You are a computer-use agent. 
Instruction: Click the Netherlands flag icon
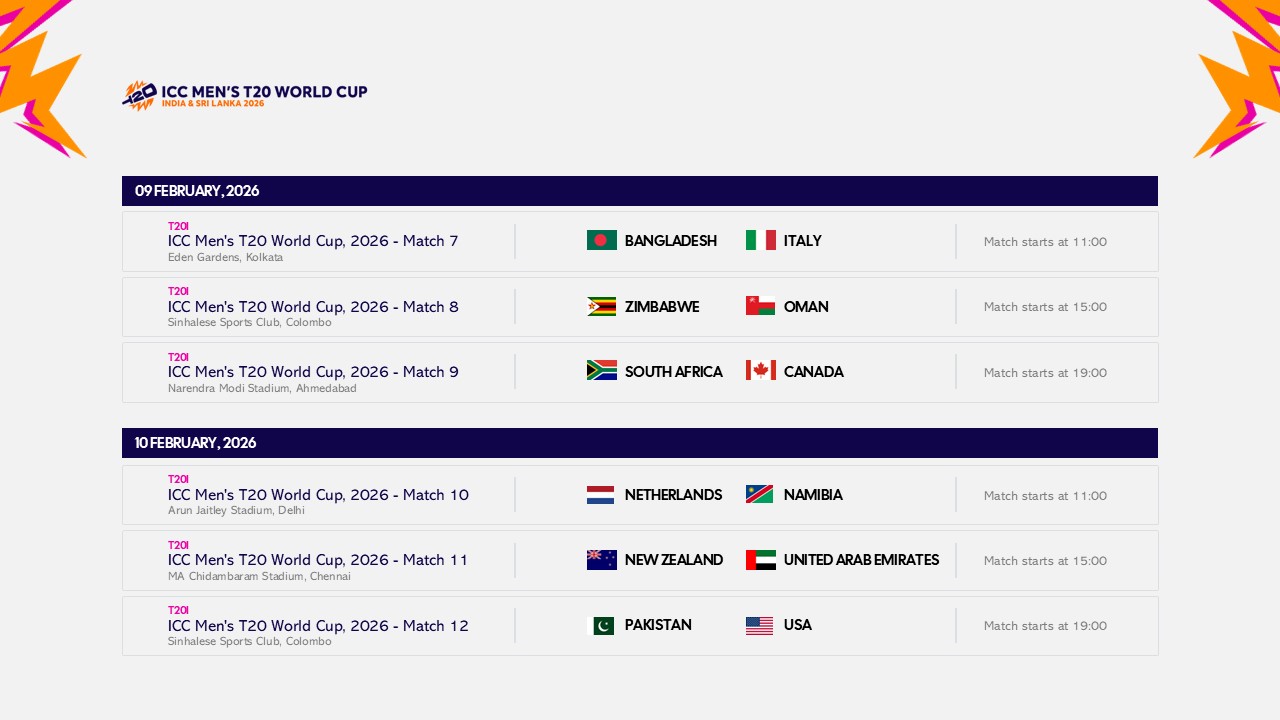[601, 494]
